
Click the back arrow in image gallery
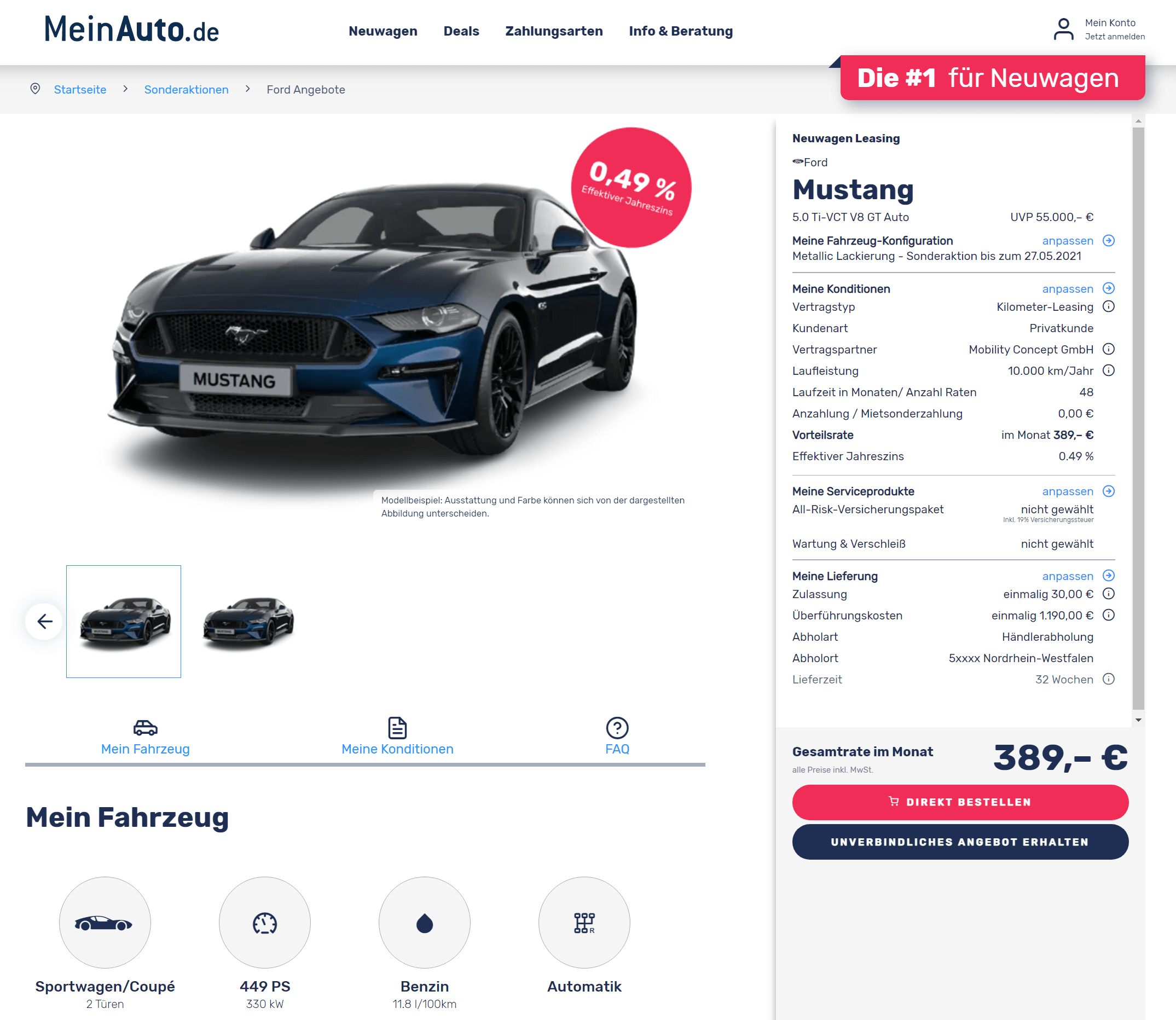pyautogui.click(x=44, y=621)
